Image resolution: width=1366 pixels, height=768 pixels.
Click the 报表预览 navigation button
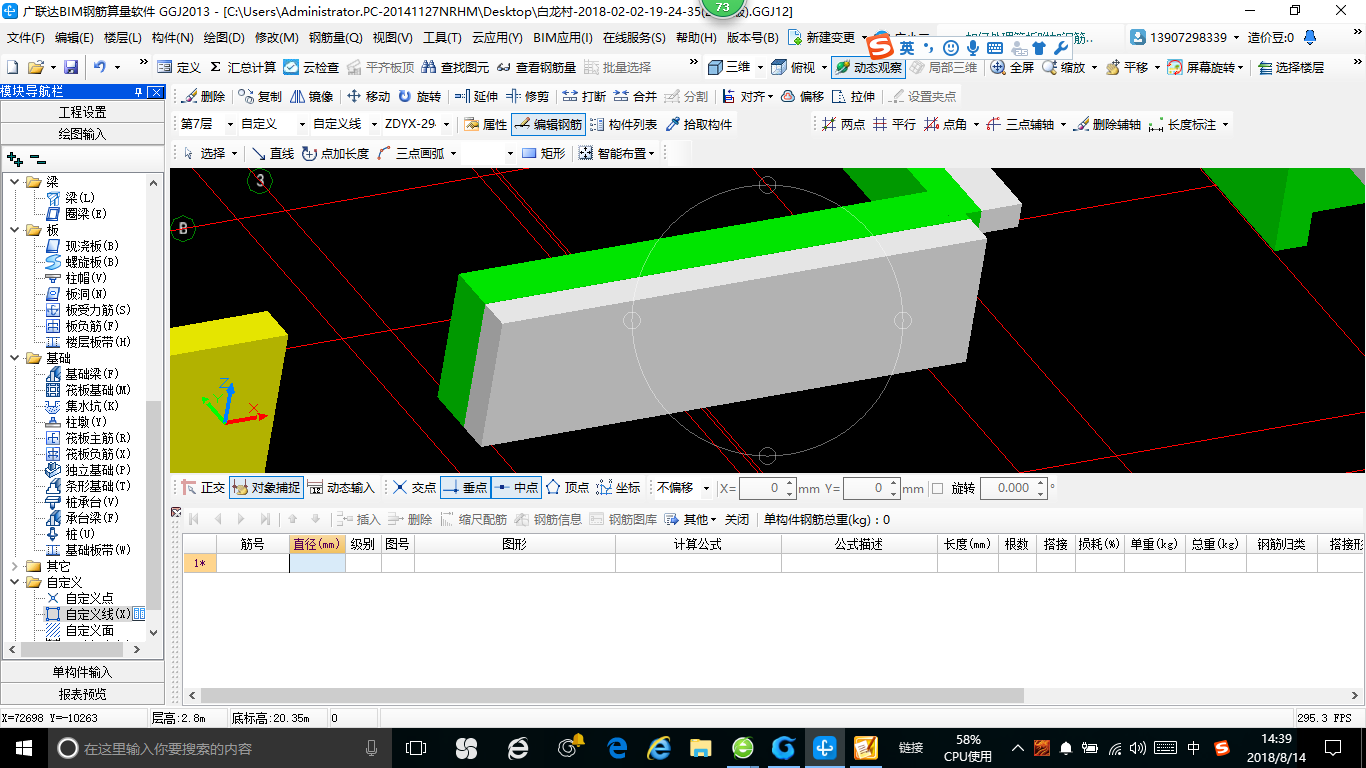tap(82, 694)
